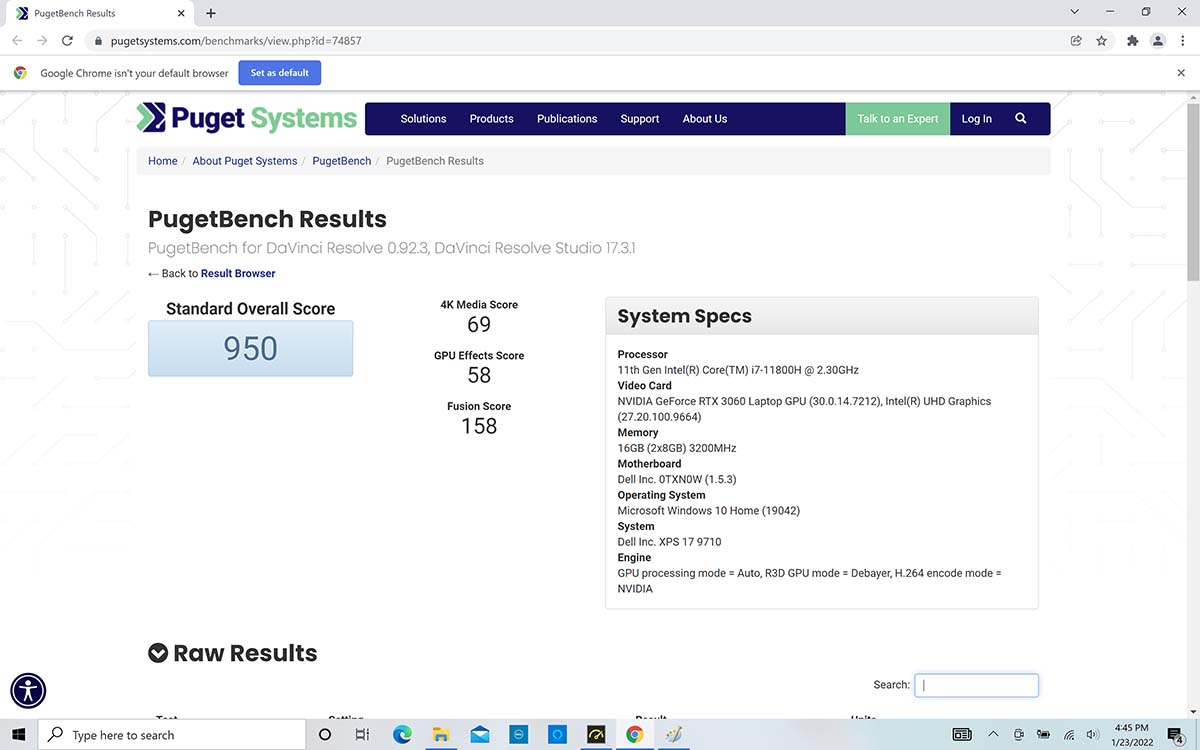
Task: Click the browser forward arrow
Action: click(42, 41)
